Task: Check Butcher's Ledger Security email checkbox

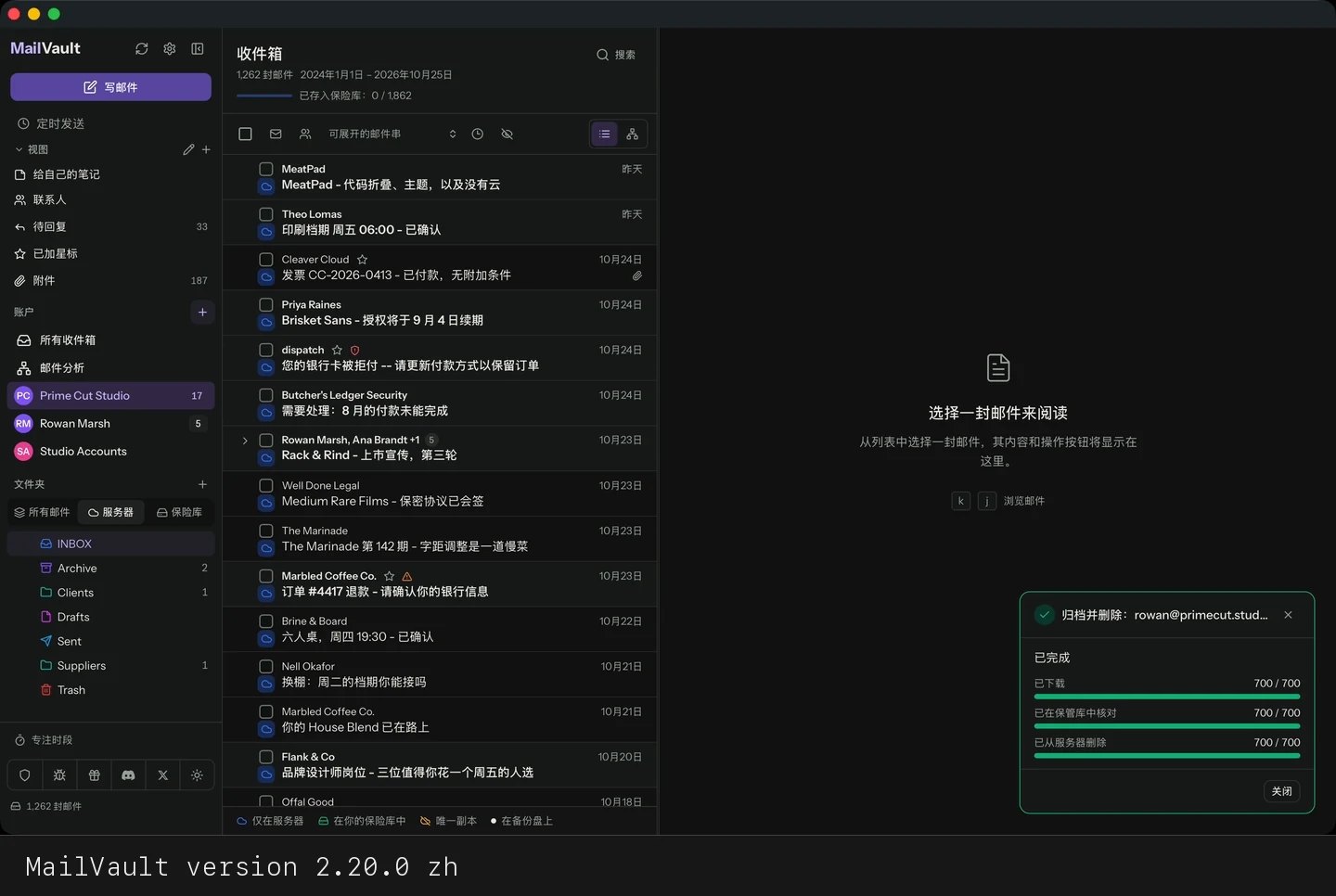Action: (266, 395)
